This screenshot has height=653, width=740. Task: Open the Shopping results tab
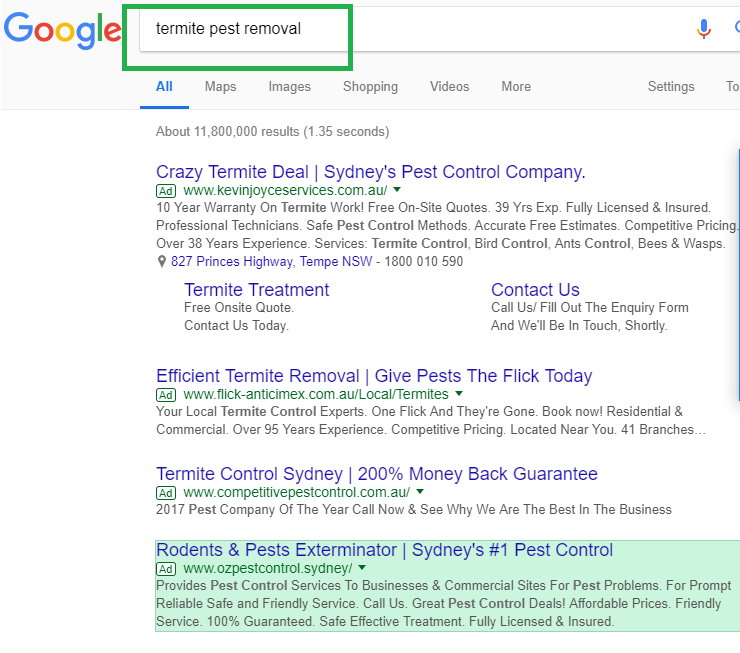[x=370, y=87]
